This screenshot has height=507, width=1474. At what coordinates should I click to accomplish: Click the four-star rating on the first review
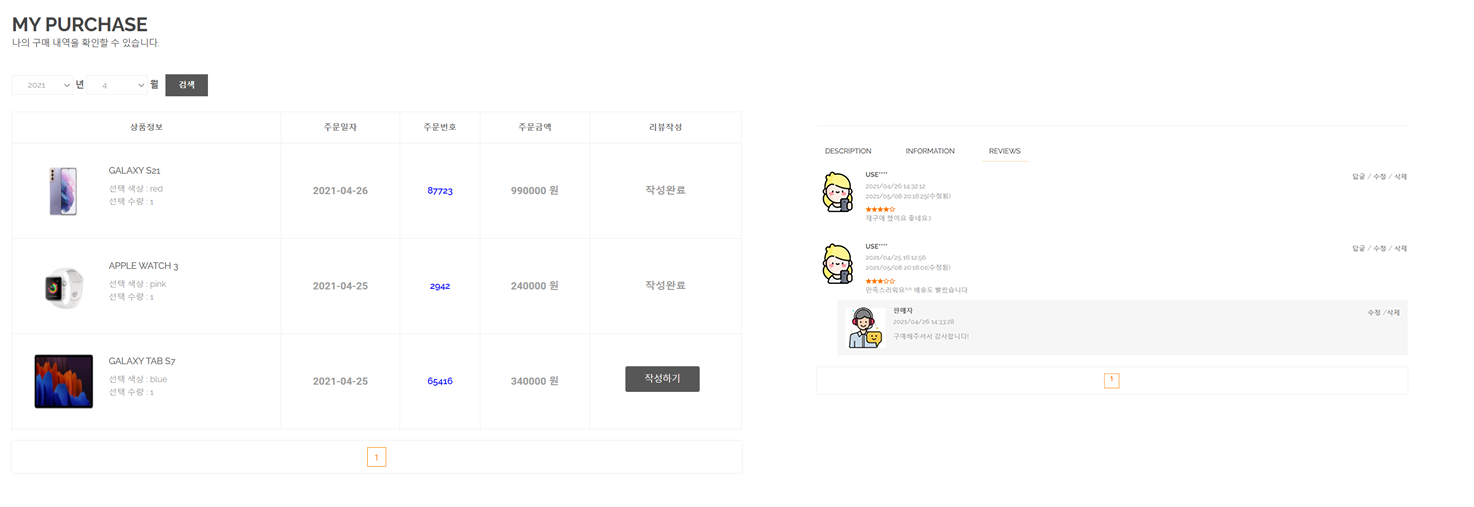880,208
